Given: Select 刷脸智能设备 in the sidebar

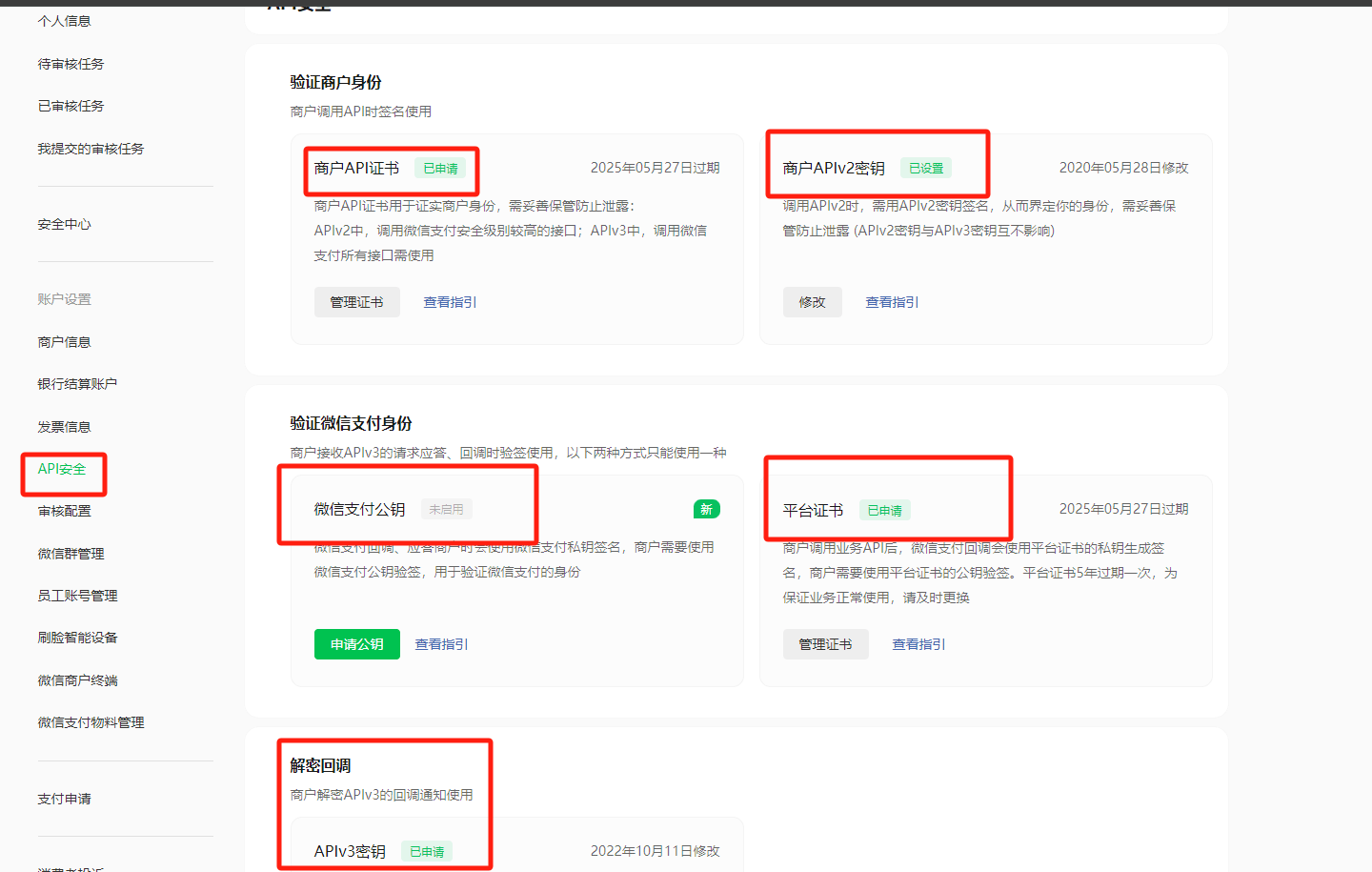Looking at the screenshot, I should click(x=77, y=638).
